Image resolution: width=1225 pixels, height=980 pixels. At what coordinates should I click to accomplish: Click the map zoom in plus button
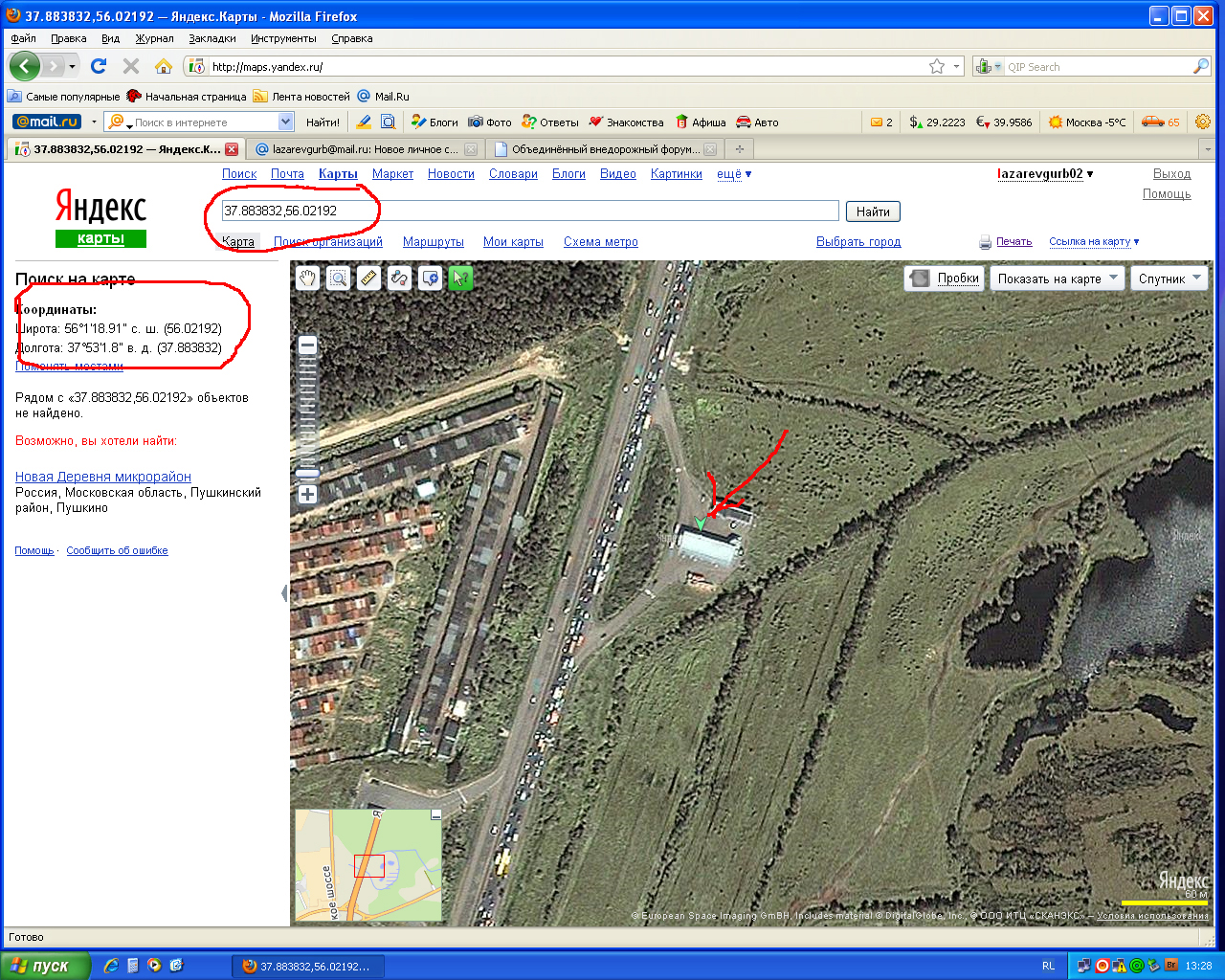pos(307,495)
